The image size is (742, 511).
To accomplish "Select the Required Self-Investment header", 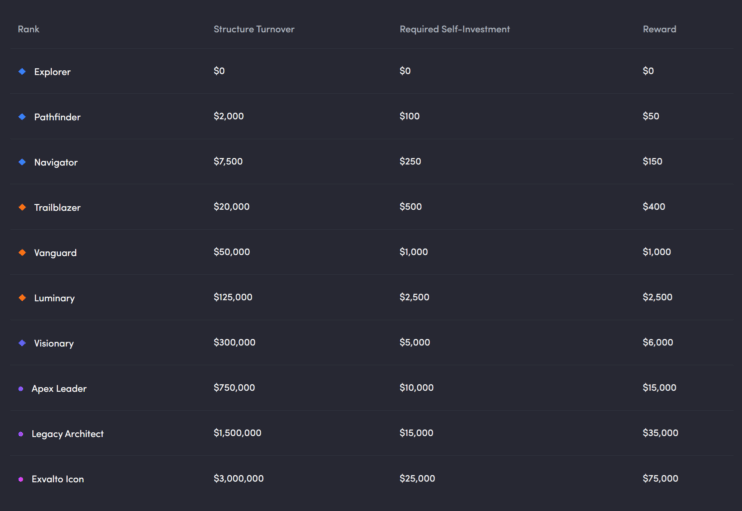I will [x=455, y=29].
